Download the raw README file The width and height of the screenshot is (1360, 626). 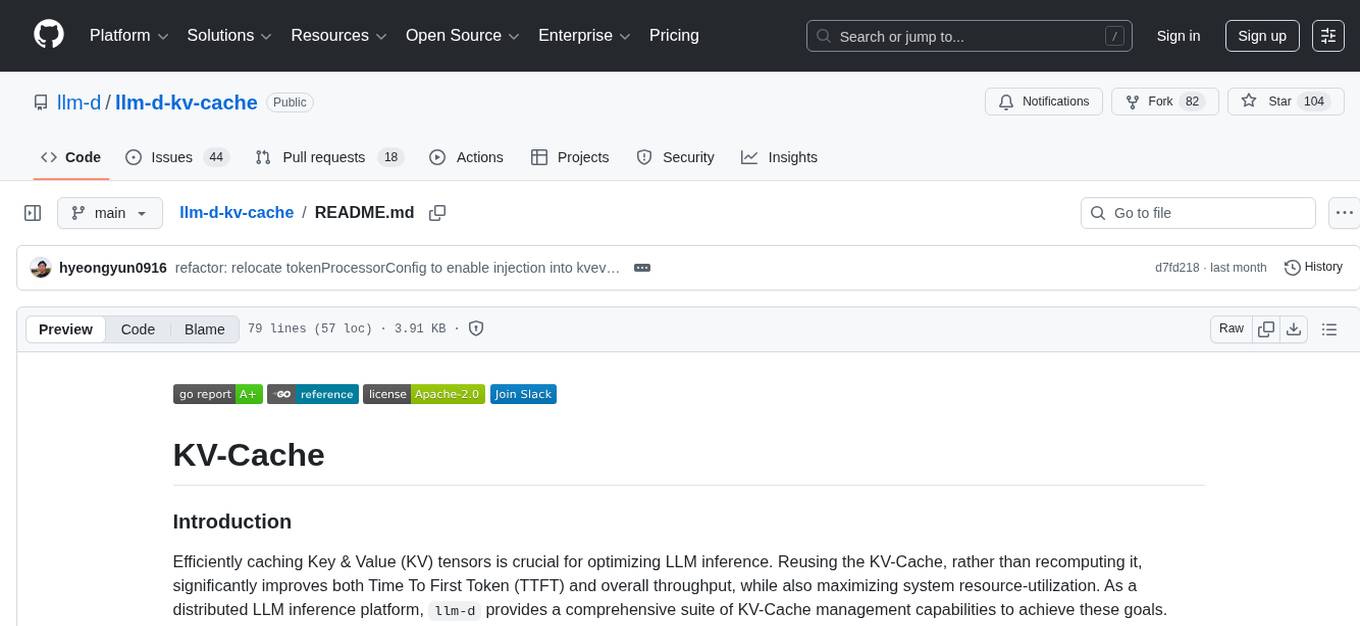pyautogui.click(x=1294, y=328)
